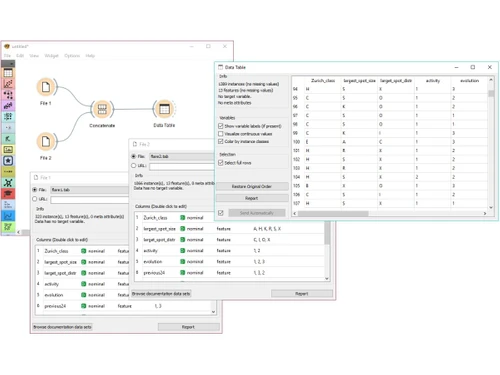Click green nominal icon for largest_spot_size in File 2
This screenshot has height=375, width=500.
(x=183, y=229)
